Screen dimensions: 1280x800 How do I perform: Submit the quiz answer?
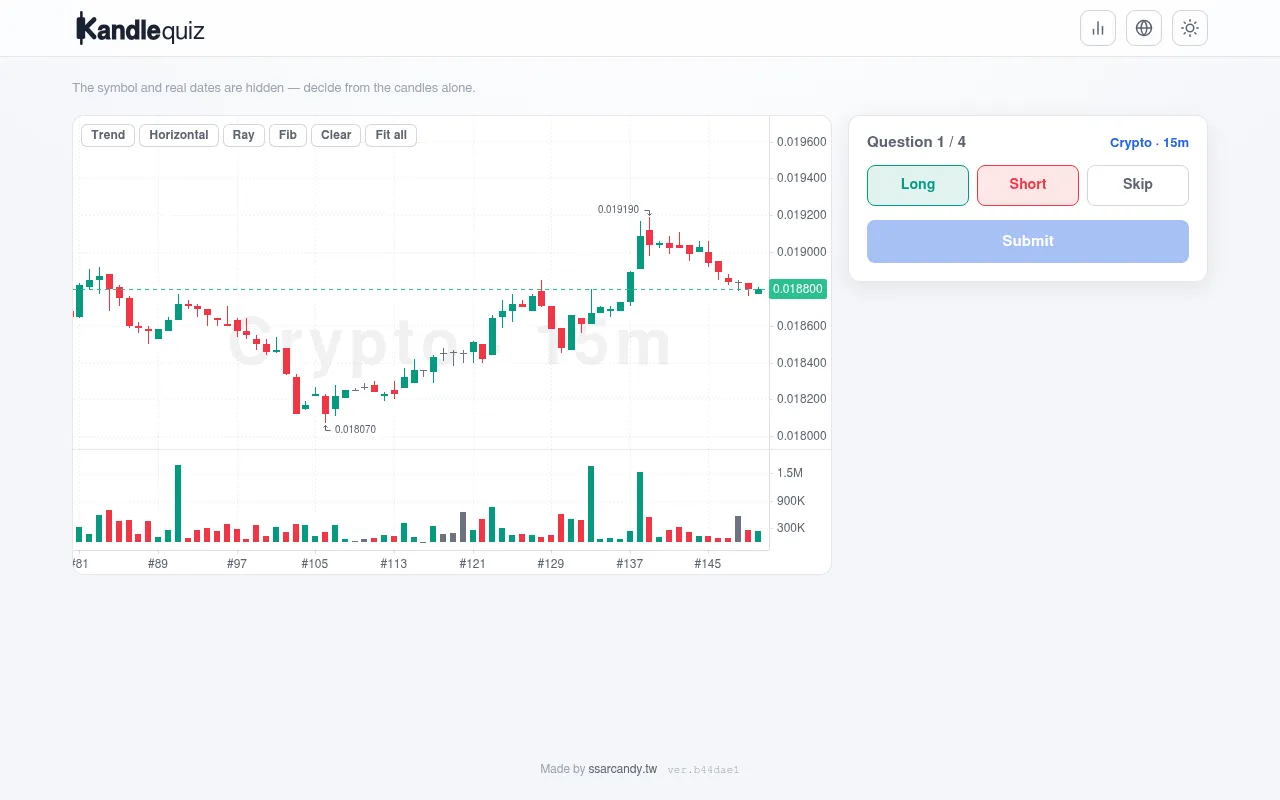tap(1028, 241)
